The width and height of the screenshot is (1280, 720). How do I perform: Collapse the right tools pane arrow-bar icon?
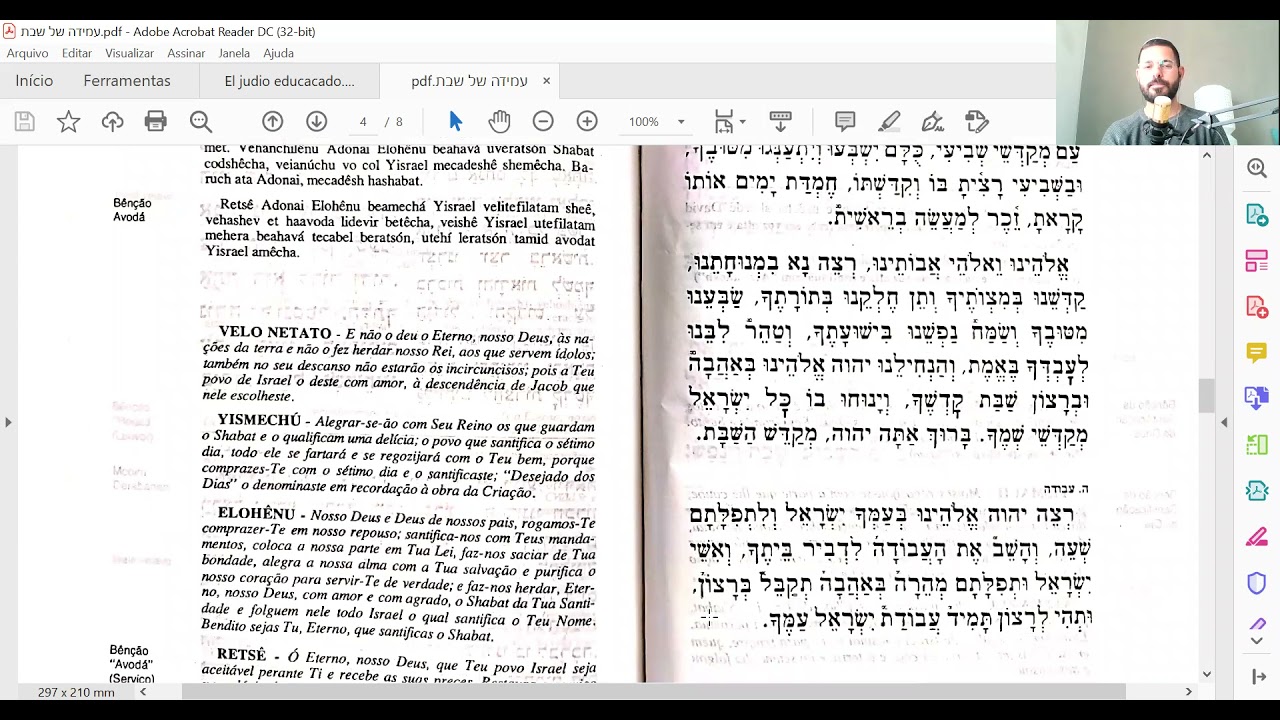tap(1258, 677)
